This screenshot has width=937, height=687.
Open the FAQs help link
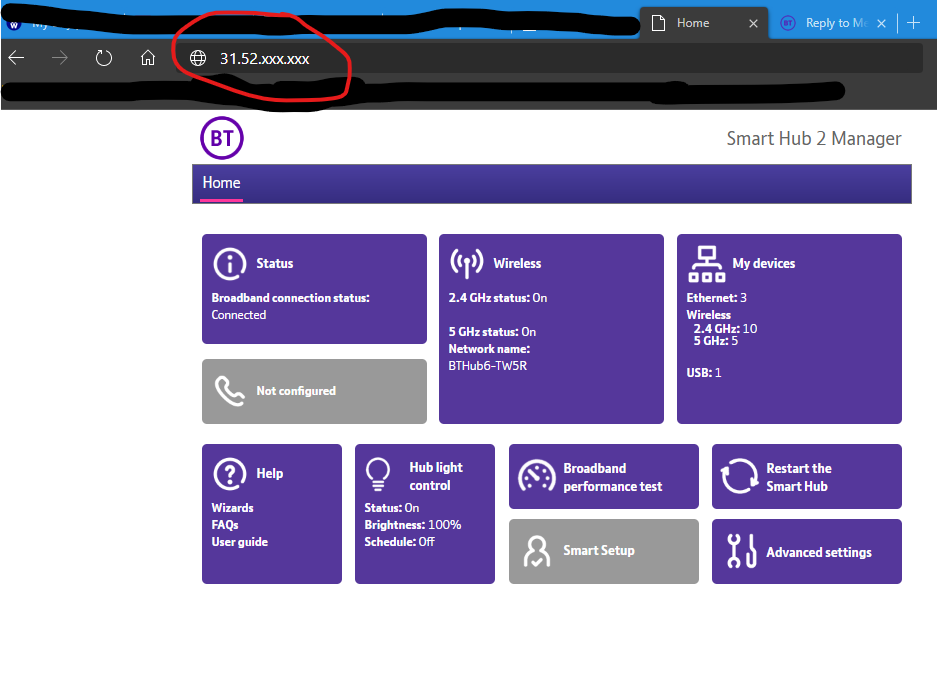pyautogui.click(x=225, y=525)
